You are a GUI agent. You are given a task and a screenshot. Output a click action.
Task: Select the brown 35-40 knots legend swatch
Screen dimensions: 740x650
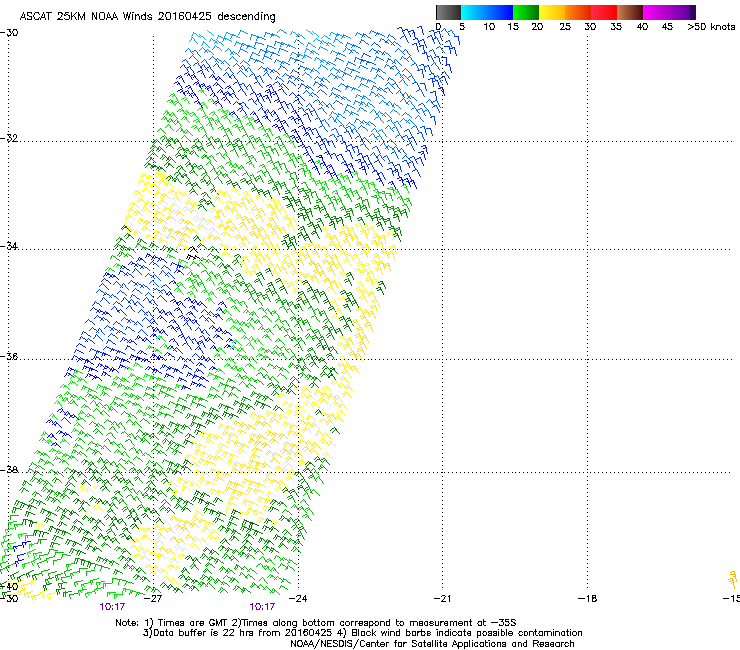click(x=630, y=12)
